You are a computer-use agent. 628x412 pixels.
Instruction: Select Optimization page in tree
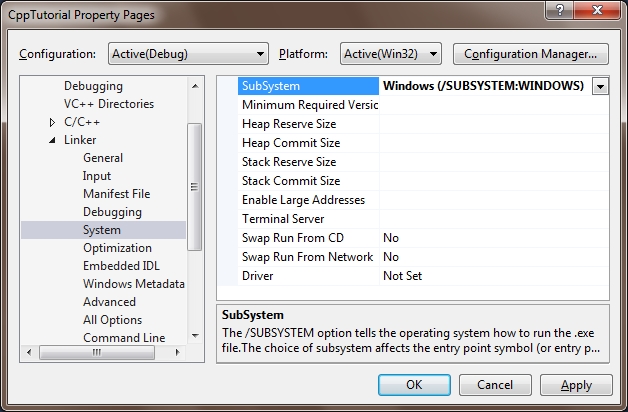[117, 248]
